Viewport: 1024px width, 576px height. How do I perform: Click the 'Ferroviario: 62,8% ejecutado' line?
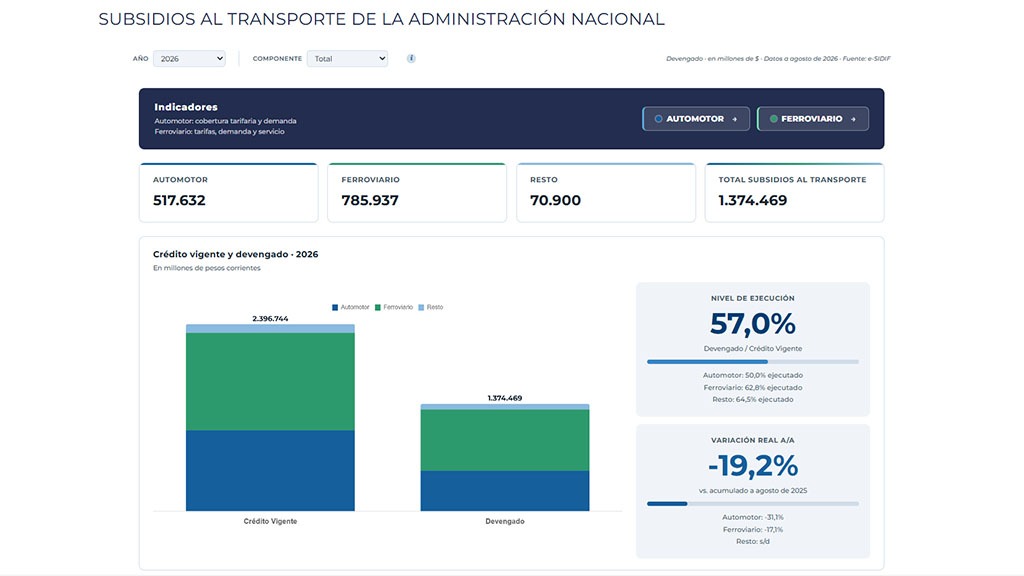coord(753,387)
